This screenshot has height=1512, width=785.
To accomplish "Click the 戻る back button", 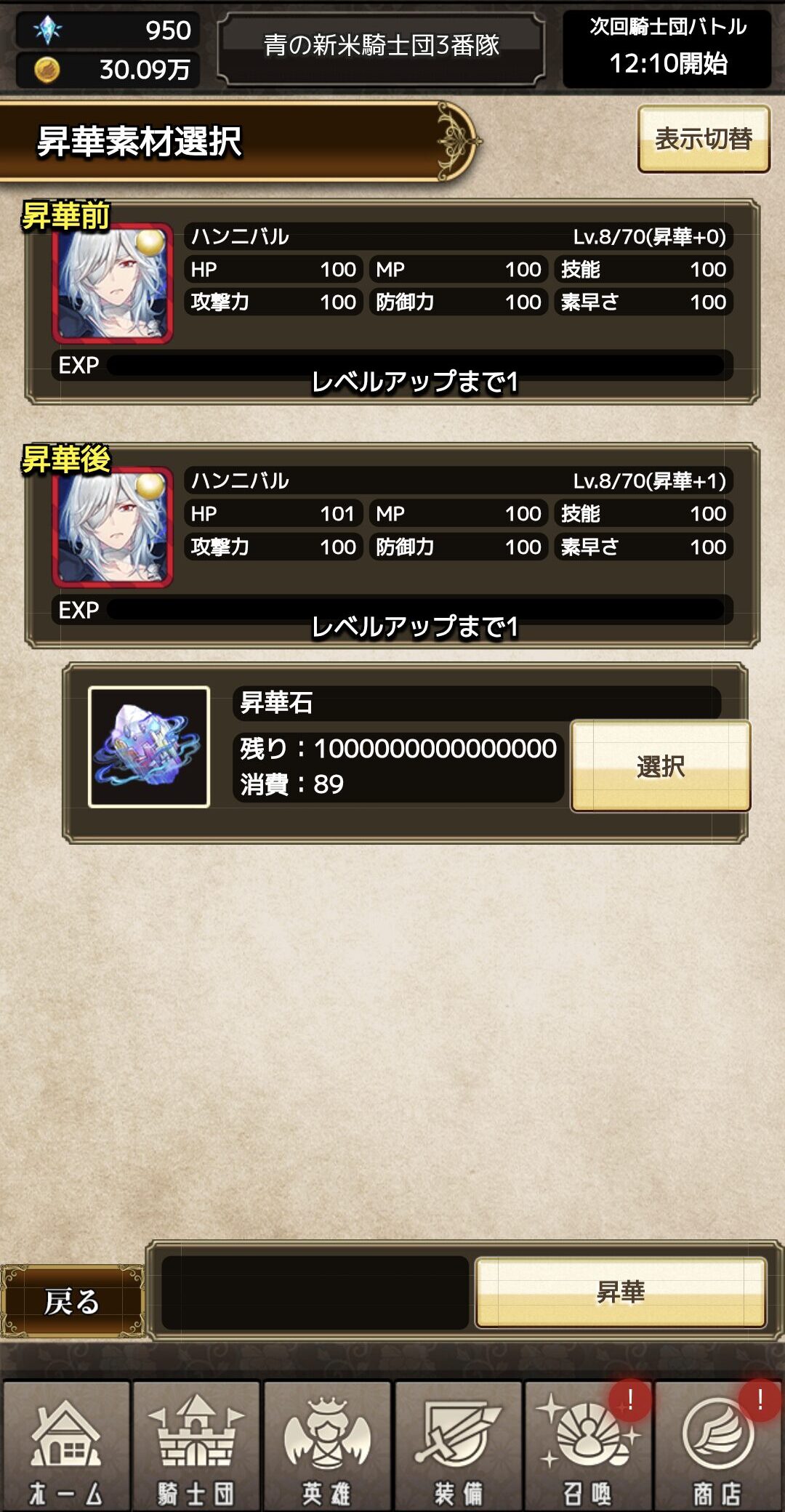I will coord(72,1301).
